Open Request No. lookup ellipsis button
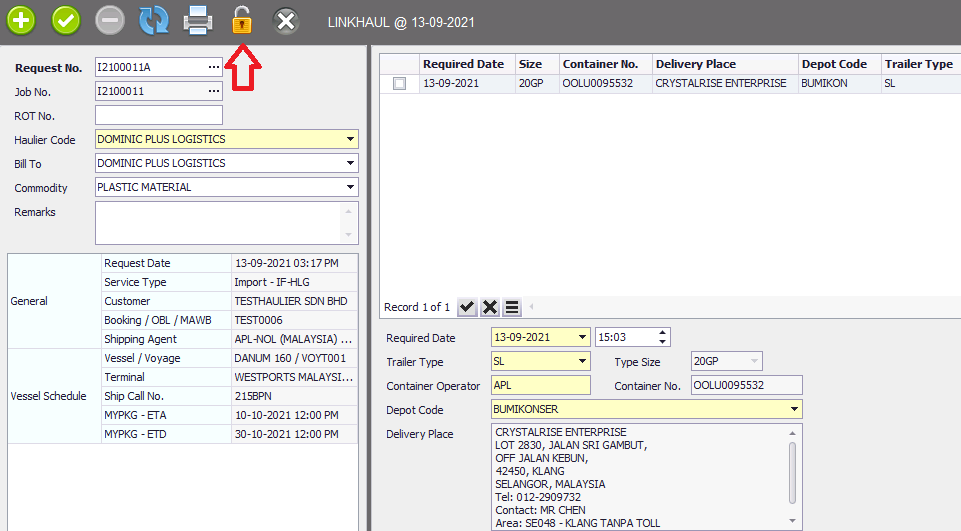Screen dimensions: 961x531 click(x=214, y=67)
